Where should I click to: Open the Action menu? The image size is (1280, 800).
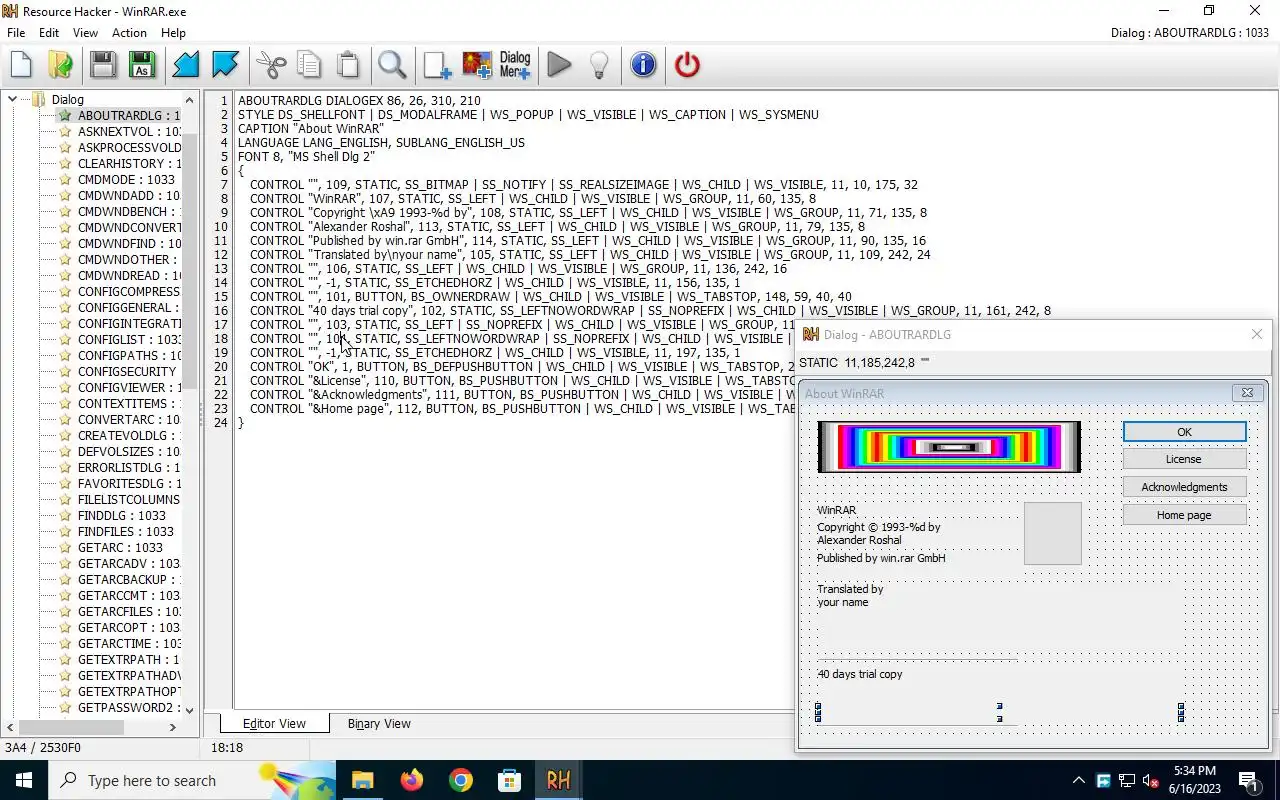[x=129, y=33]
